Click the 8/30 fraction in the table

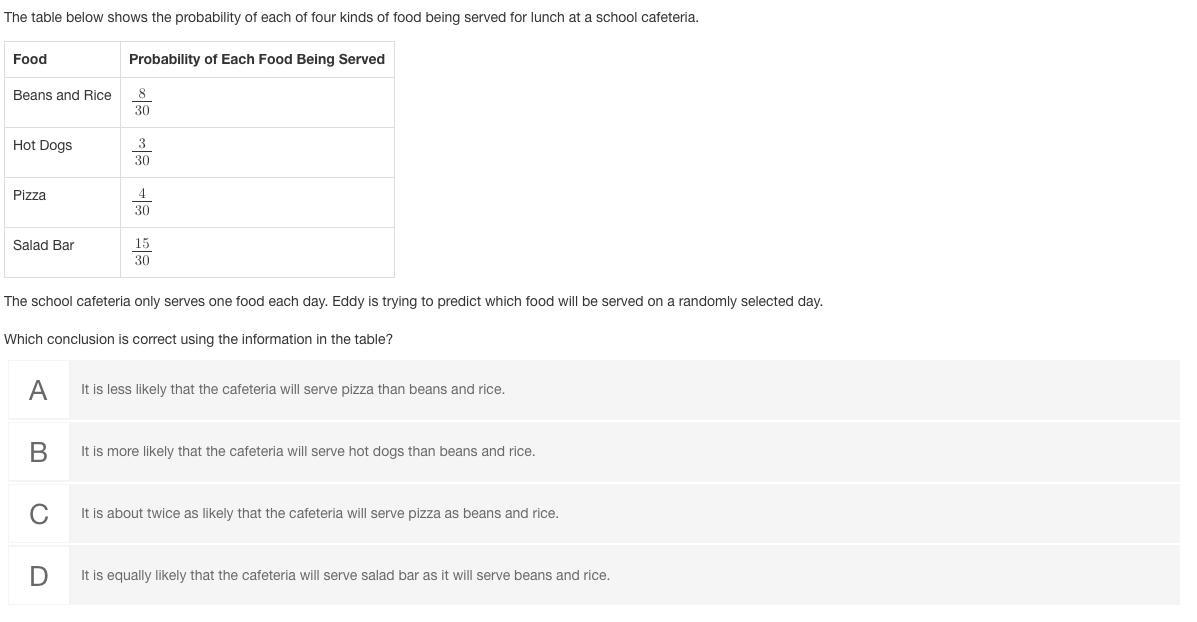(142, 102)
